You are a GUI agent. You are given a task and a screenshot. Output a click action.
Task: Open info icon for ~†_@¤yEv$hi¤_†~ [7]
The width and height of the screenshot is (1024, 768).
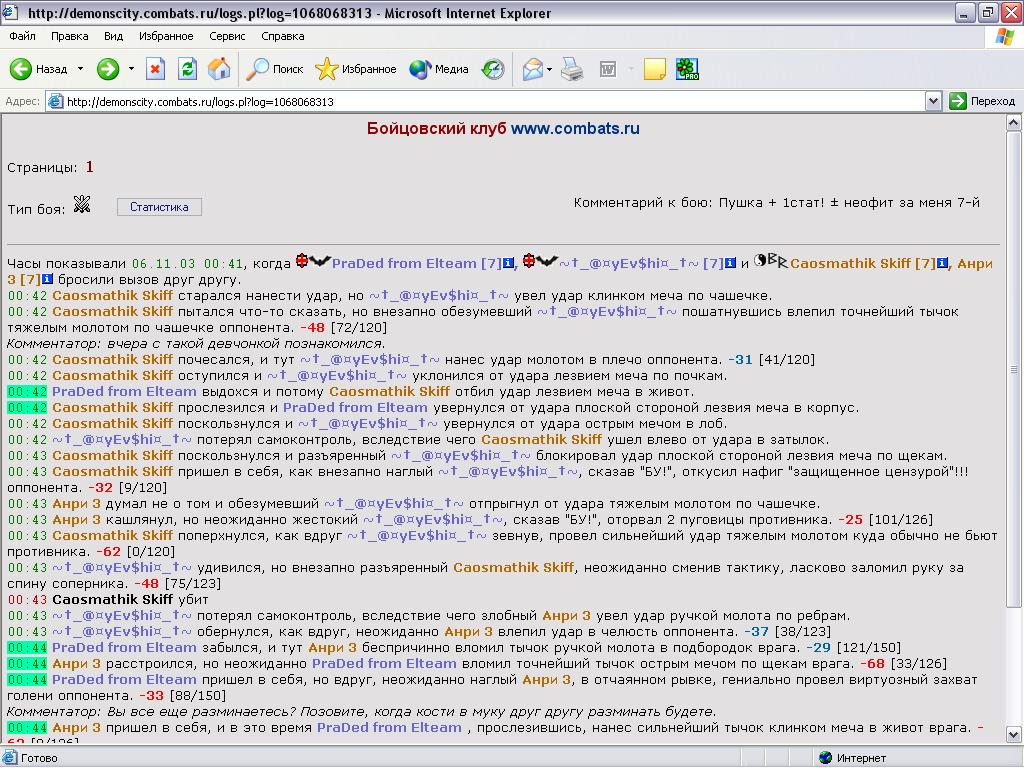(731, 263)
